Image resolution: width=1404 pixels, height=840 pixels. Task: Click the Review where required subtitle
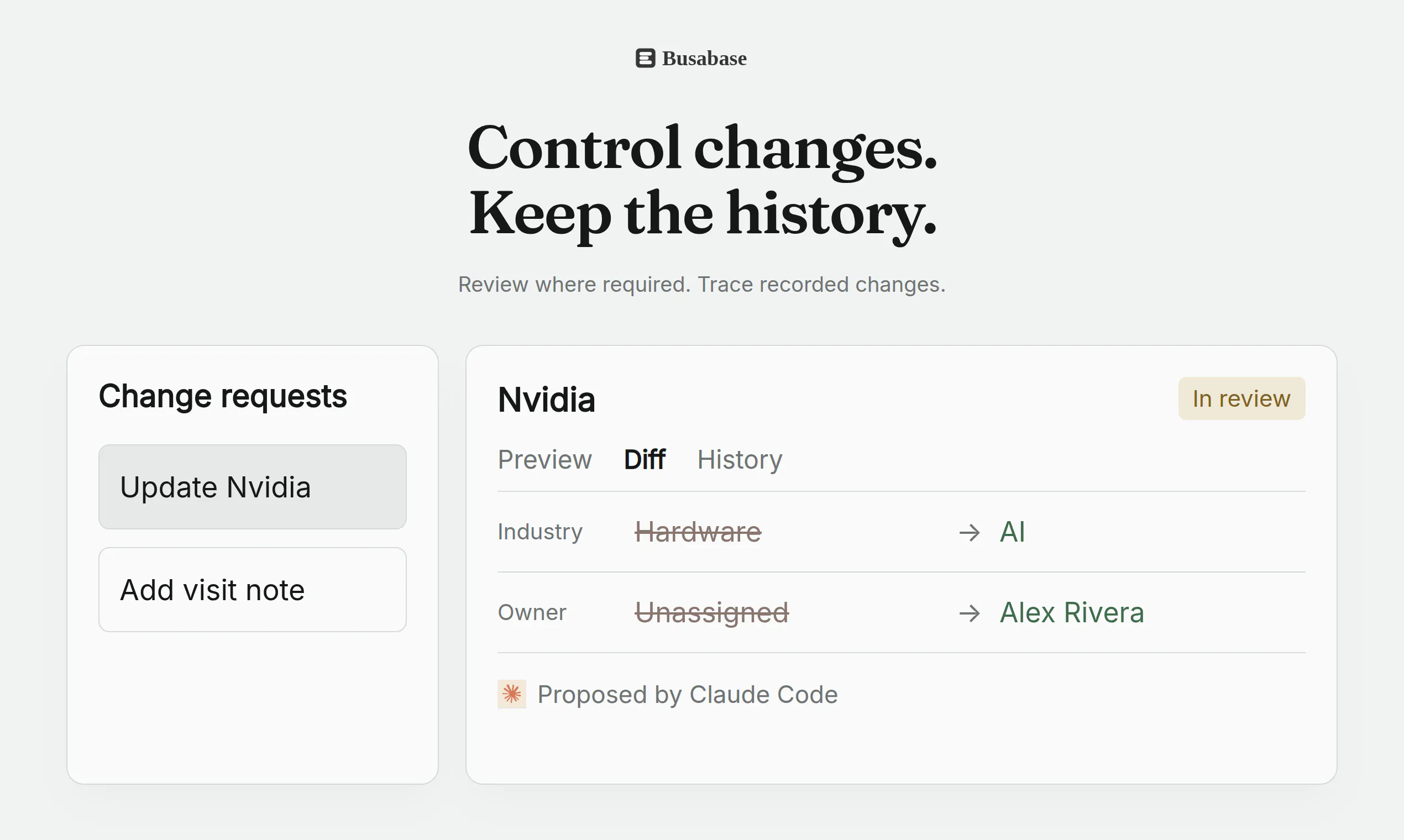(702, 285)
